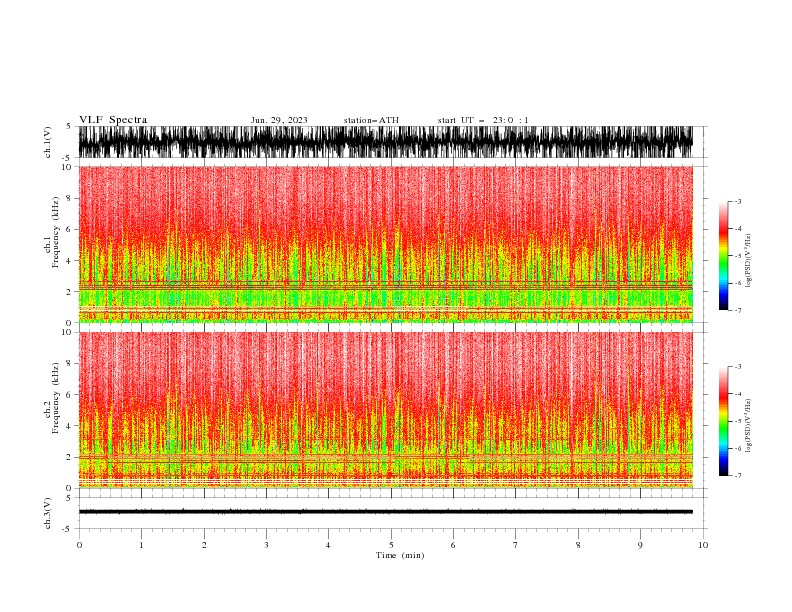Click the "ch.1(V)" waveform axis label

pos(48,142)
